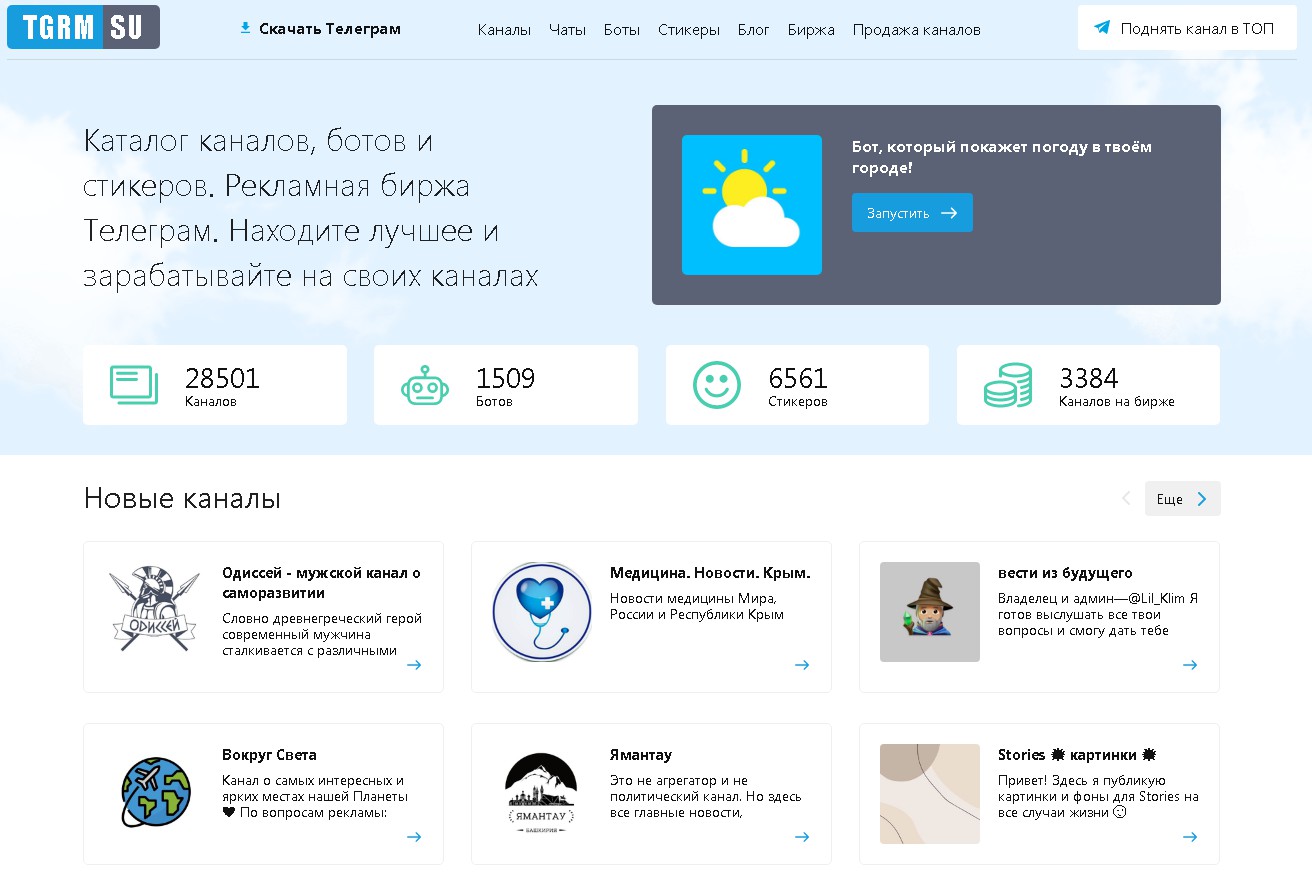Click the robot icon next to 1509

(x=425, y=385)
